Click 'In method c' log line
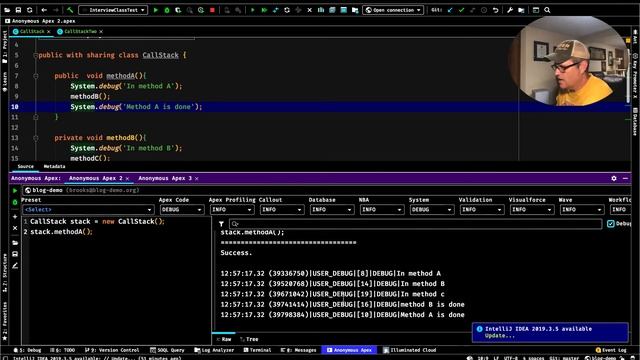The height and width of the screenshot is (360, 640). pos(333,294)
